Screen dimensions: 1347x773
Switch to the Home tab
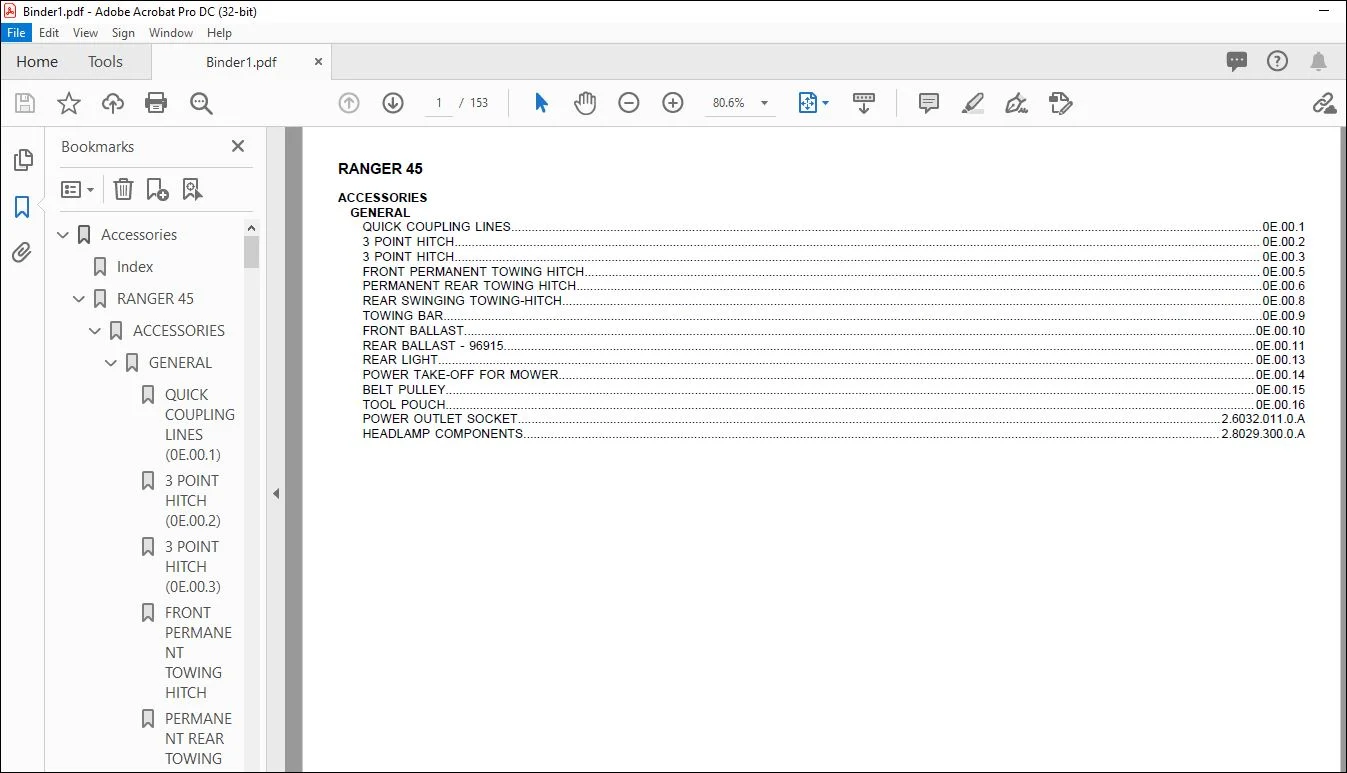(37, 62)
